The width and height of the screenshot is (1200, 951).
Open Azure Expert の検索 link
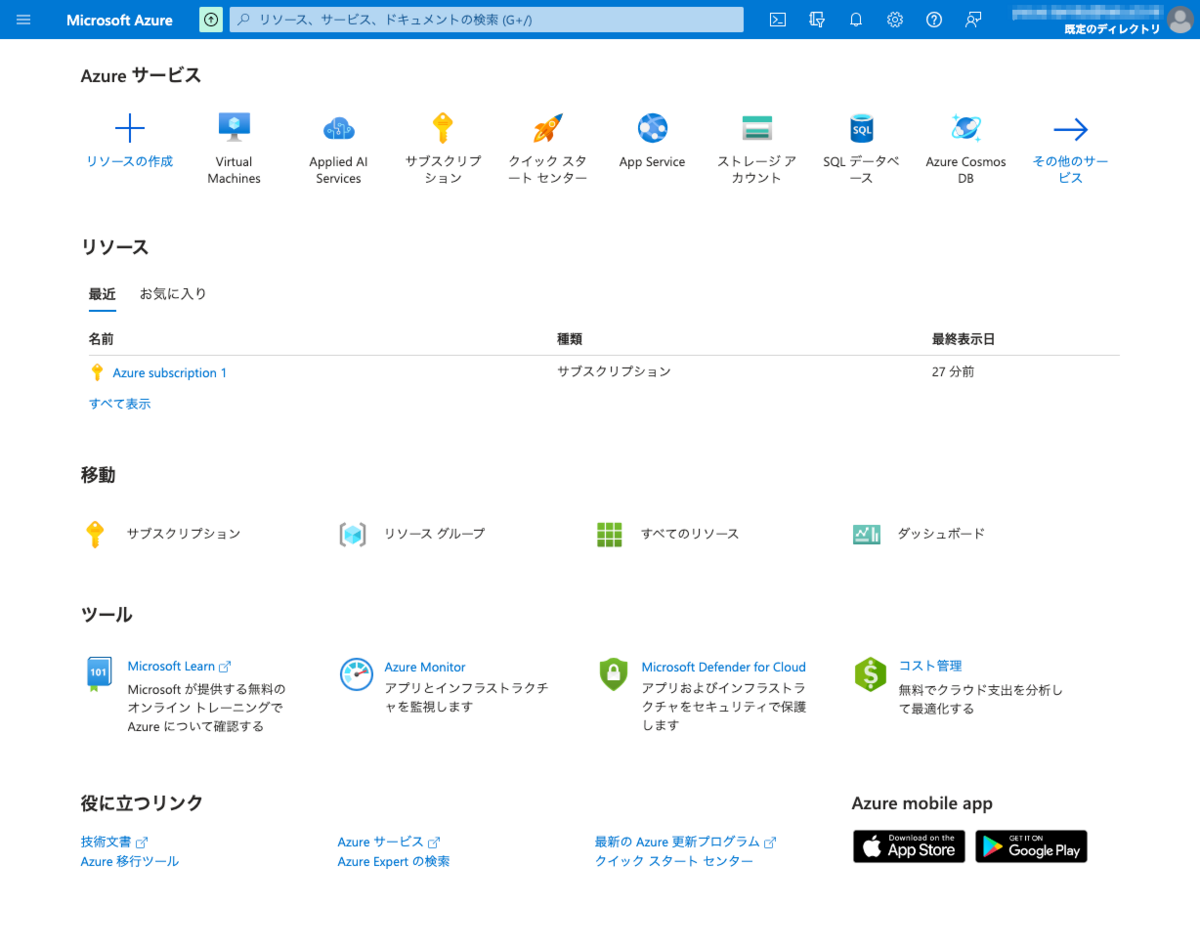point(394,861)
